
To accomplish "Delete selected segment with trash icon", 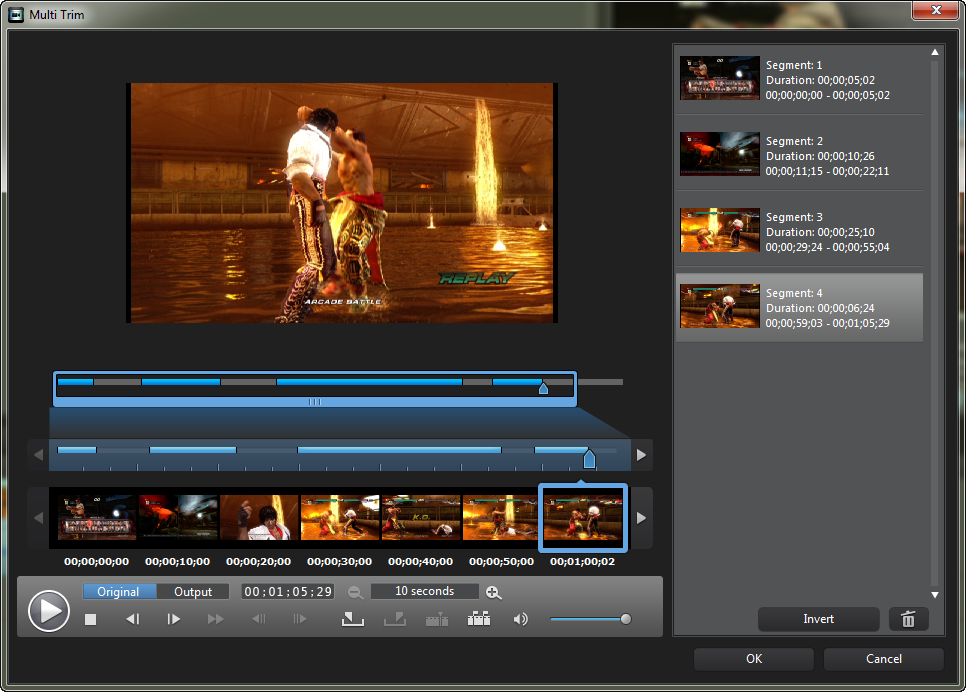I will click(908, 619).
